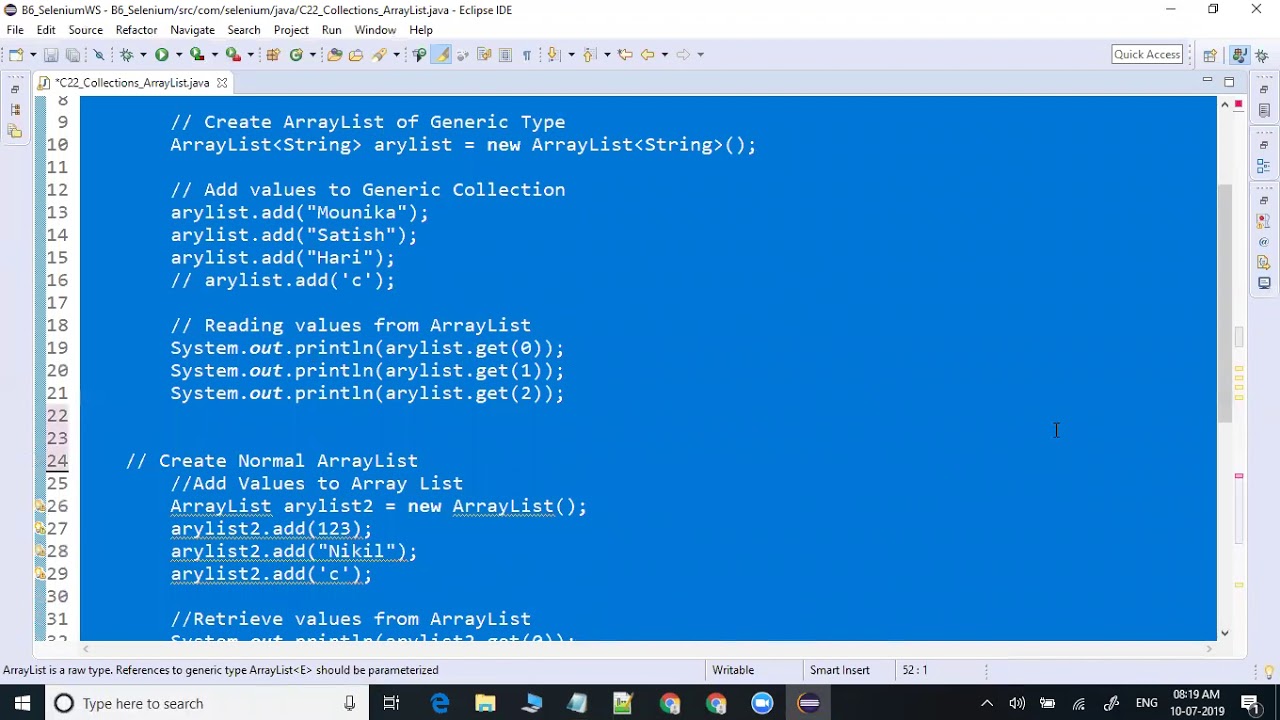Click the Search flashlight icon

coord(380,54)
